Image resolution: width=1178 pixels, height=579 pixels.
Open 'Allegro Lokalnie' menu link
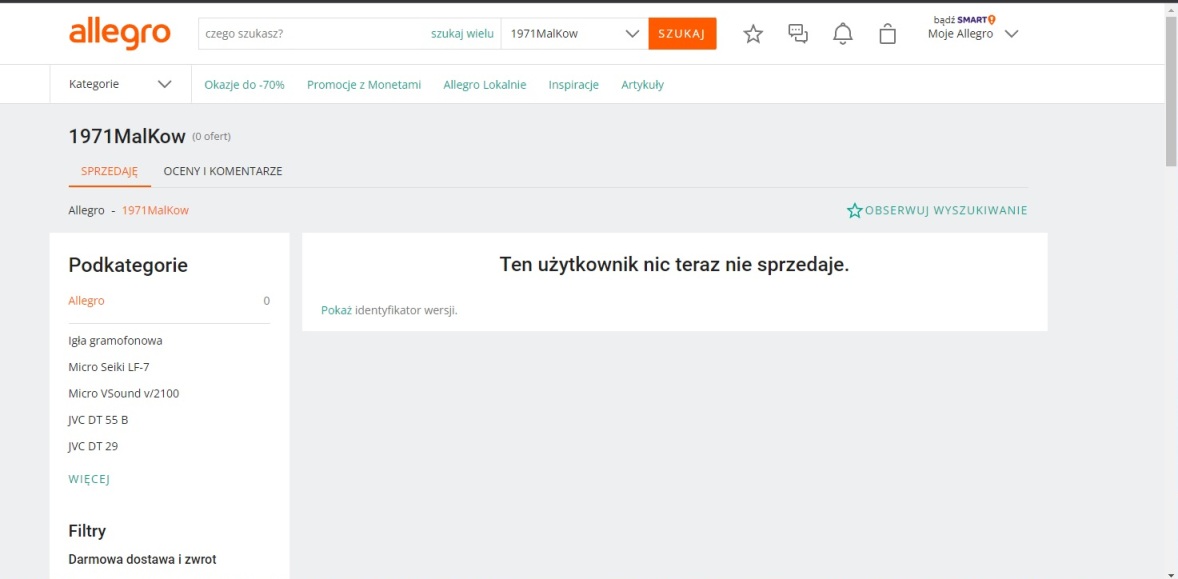(485, 85)
